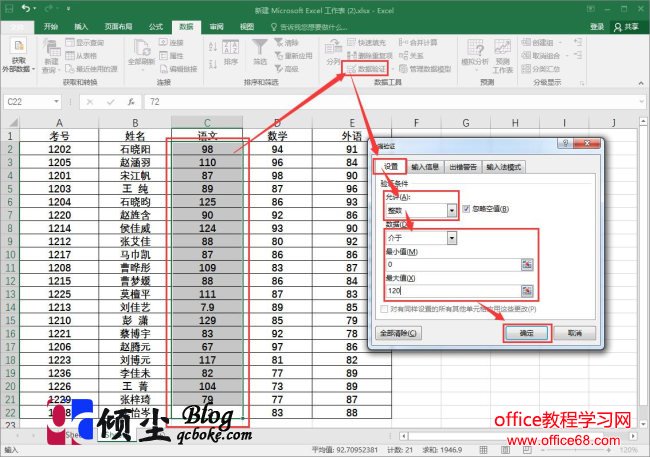Click the insert function fx icon
This screenshot has height=457, width=650.
[x=131, y=102]
